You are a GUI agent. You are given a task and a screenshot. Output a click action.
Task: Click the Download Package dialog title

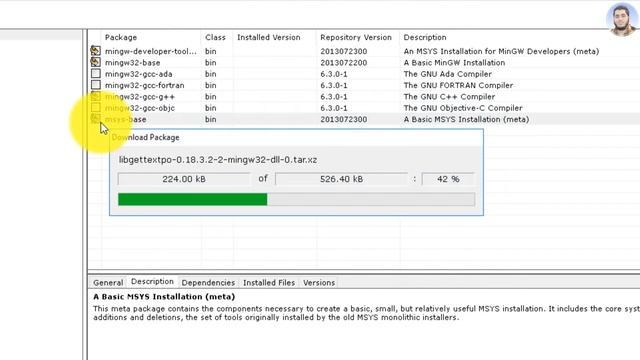(x=145, y=137)
